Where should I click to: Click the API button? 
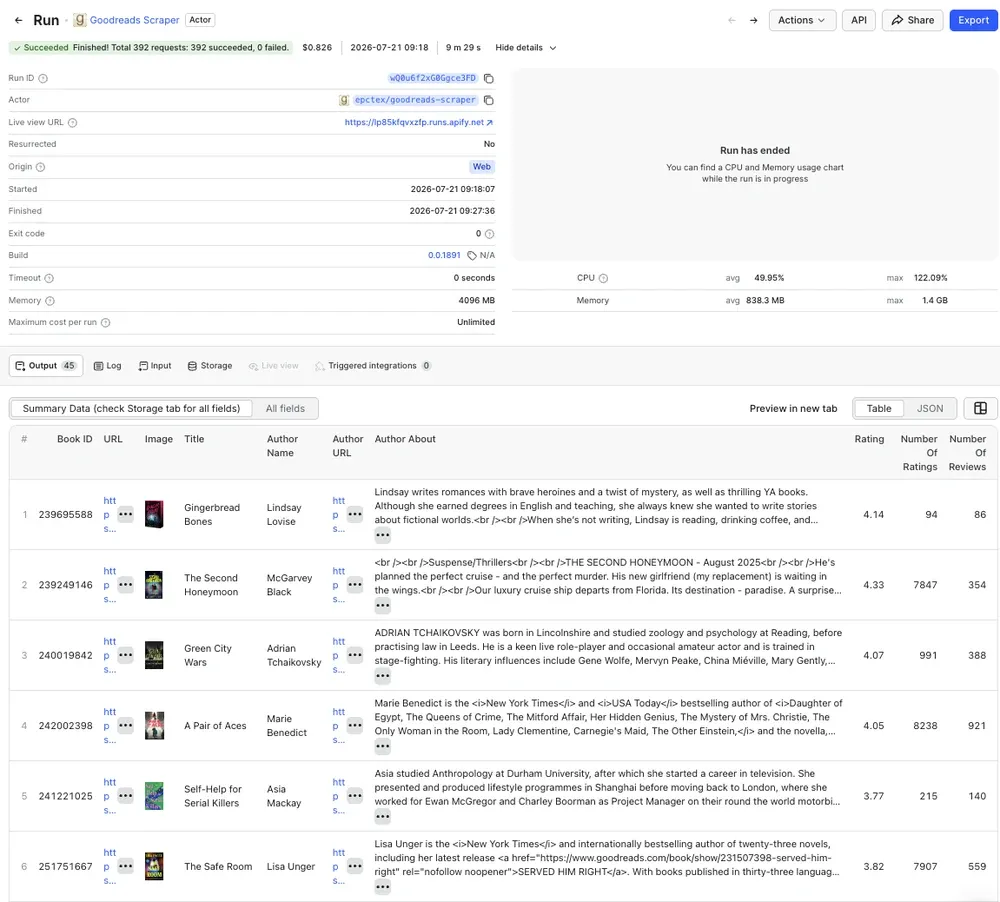tap(858, 20)
